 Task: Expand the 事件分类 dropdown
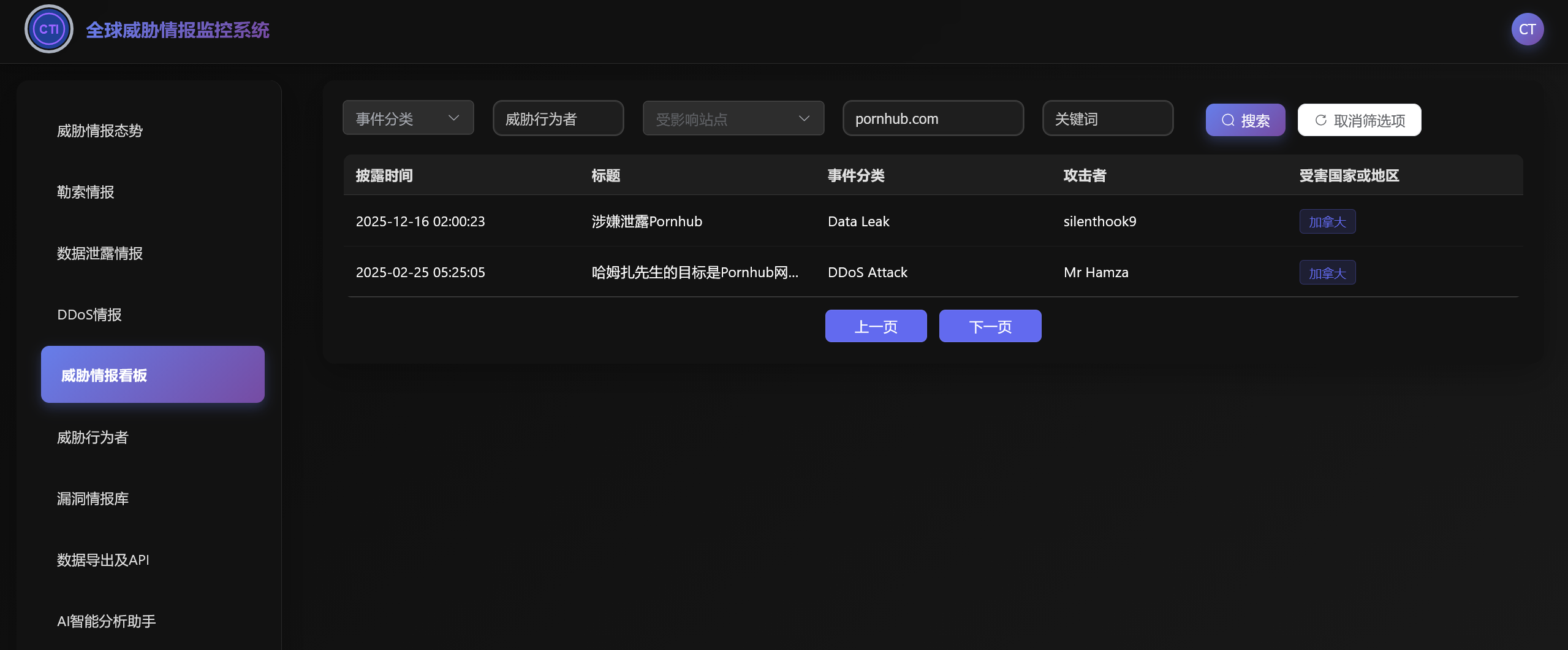[x=408, y=118]
